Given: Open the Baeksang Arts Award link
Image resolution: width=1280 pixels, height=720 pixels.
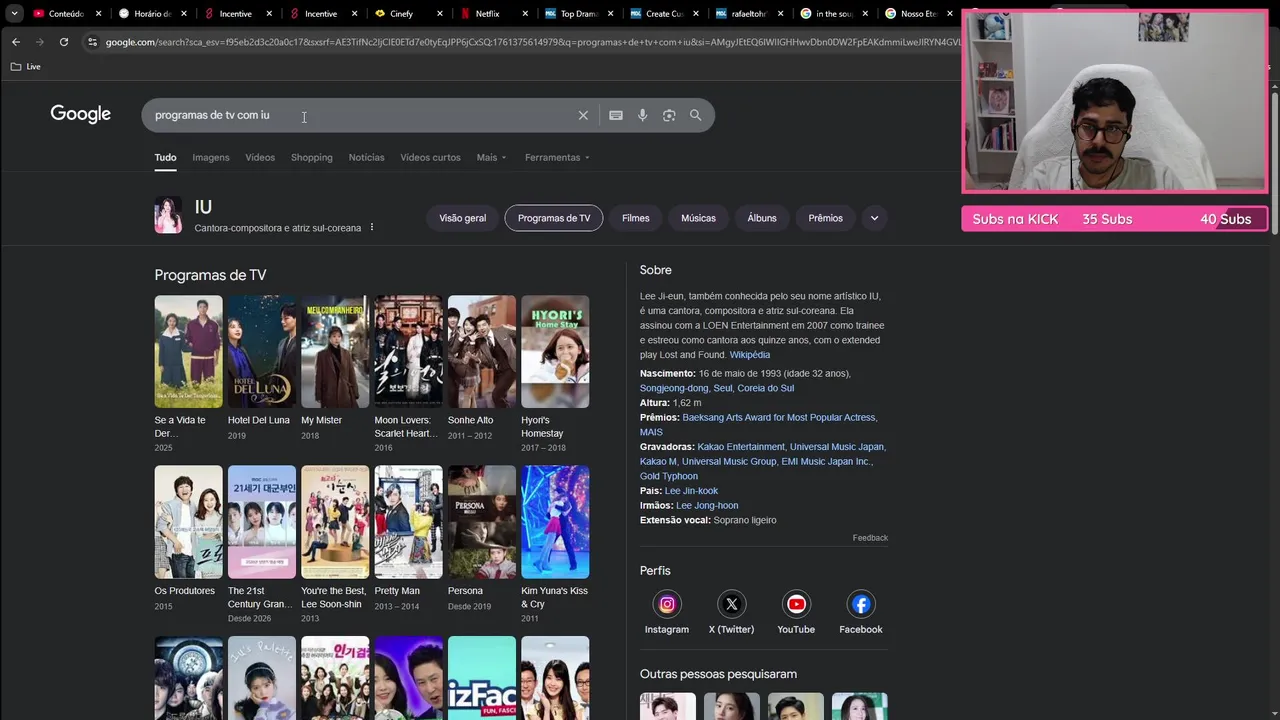Looking at the screenshot, I should click(779, 417).
